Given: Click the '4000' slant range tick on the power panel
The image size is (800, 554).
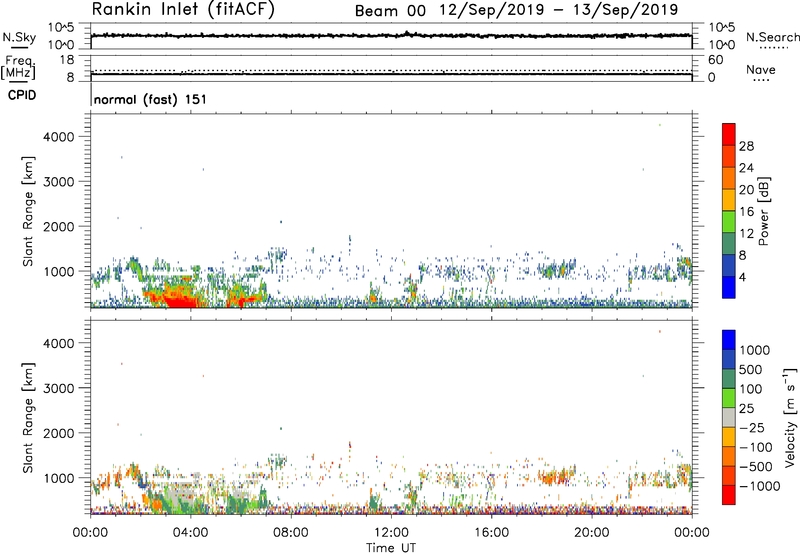Looking at the screenshot, I should pos(59,137).
